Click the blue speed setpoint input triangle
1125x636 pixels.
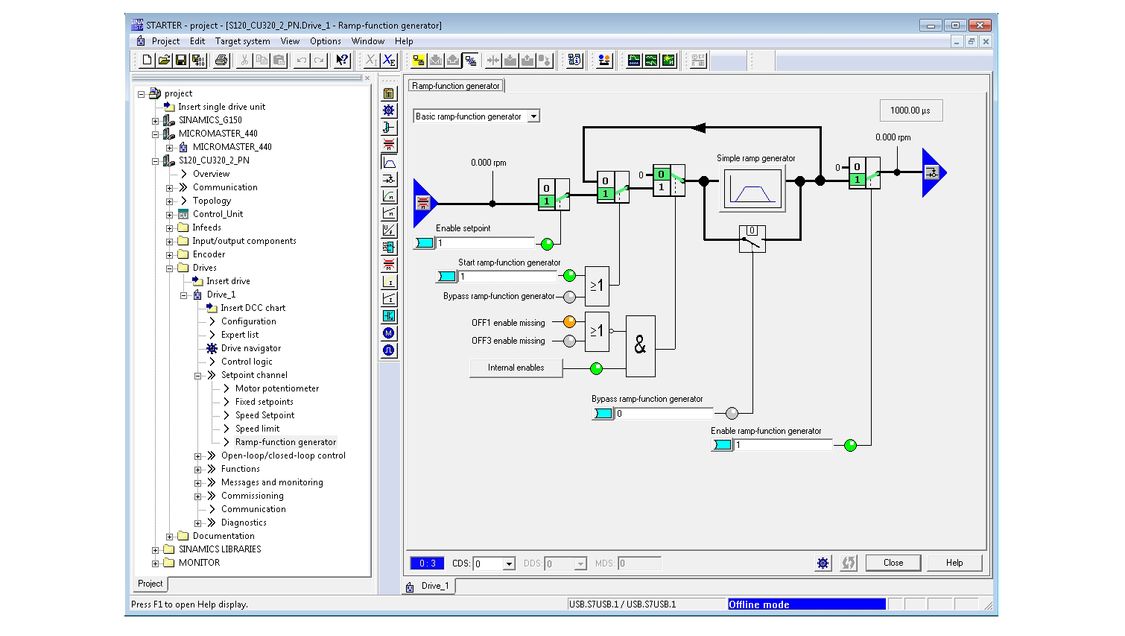[425, 203]
